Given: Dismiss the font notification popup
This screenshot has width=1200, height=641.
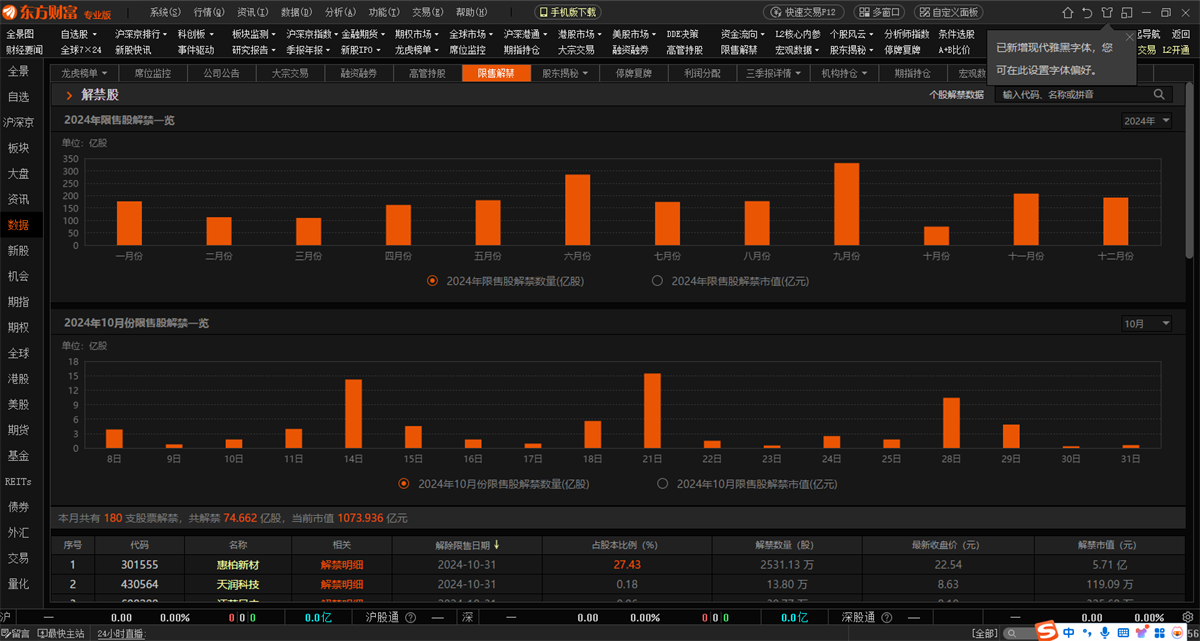Looking at the screenshot, I should (1130, 37).
